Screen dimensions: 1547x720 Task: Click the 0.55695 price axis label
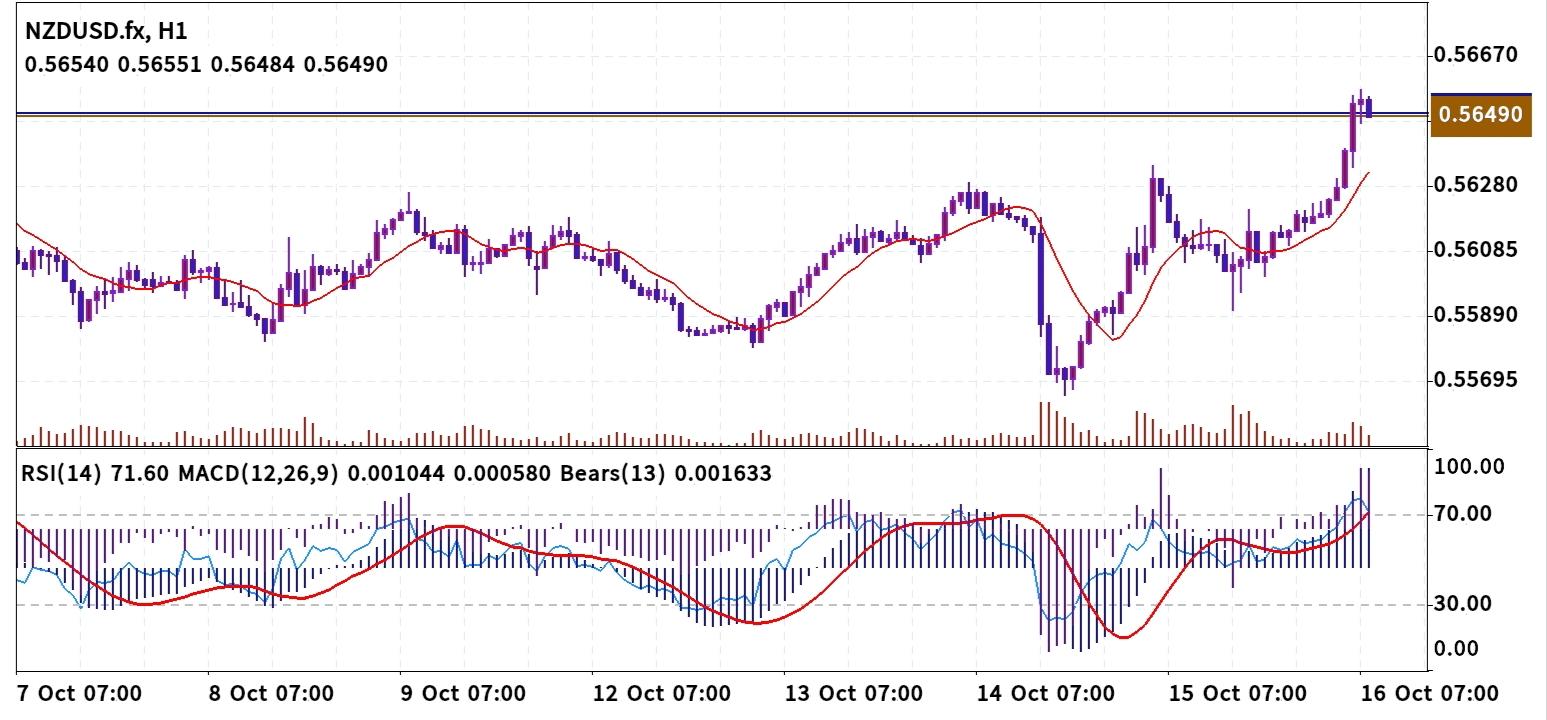[1477, 380]
